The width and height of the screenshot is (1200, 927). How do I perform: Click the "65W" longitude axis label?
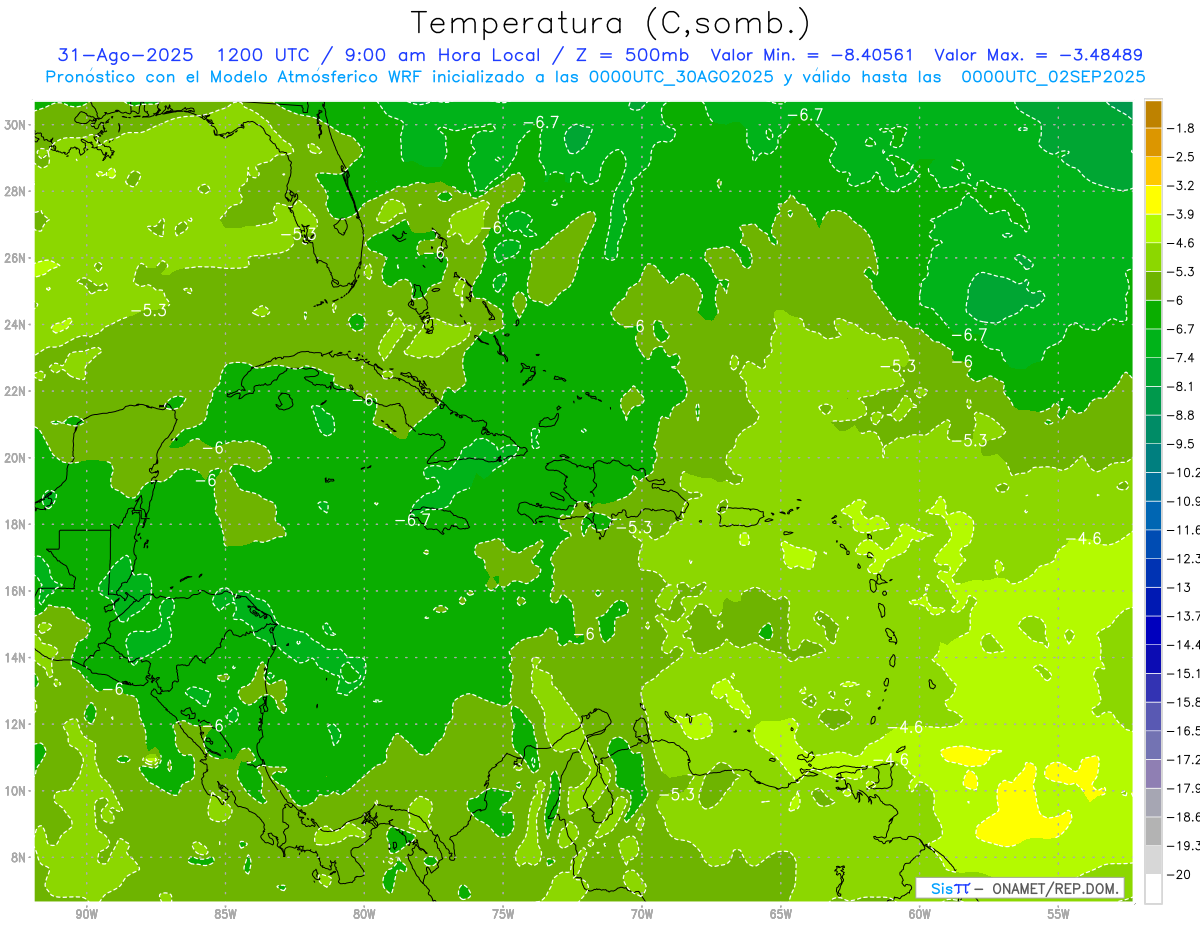[781, 914]
